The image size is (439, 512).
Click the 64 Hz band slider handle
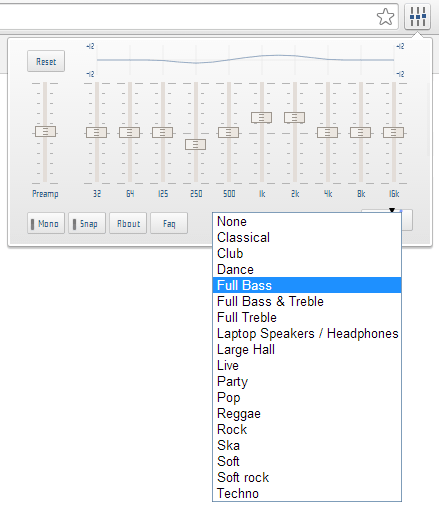[x=130, y=132]
